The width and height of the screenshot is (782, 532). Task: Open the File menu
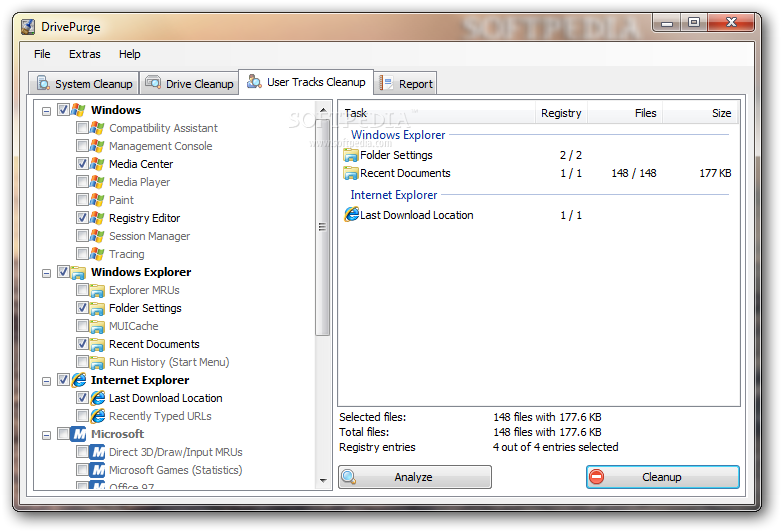click(42, 54)
